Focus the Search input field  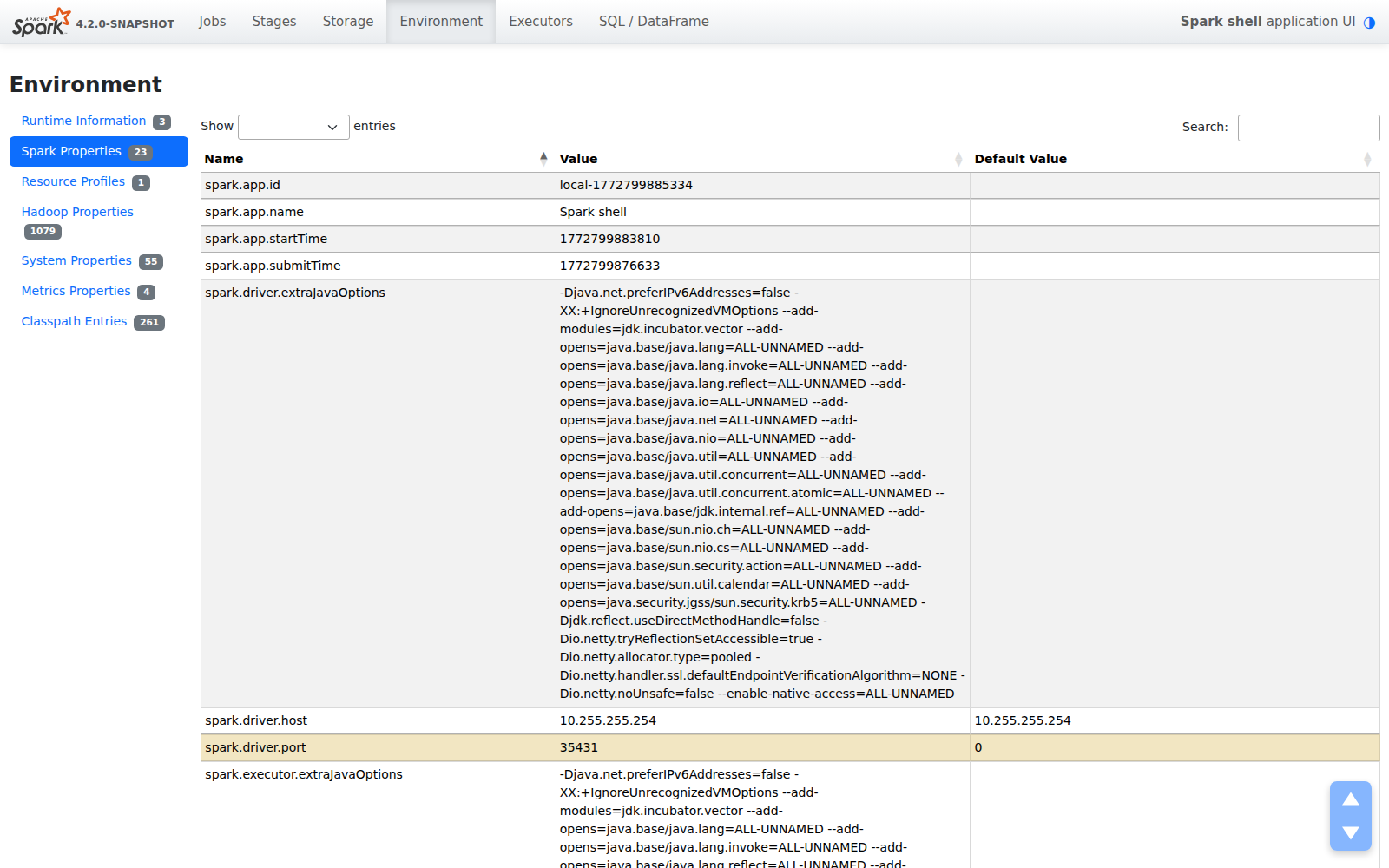point(1307,128)
